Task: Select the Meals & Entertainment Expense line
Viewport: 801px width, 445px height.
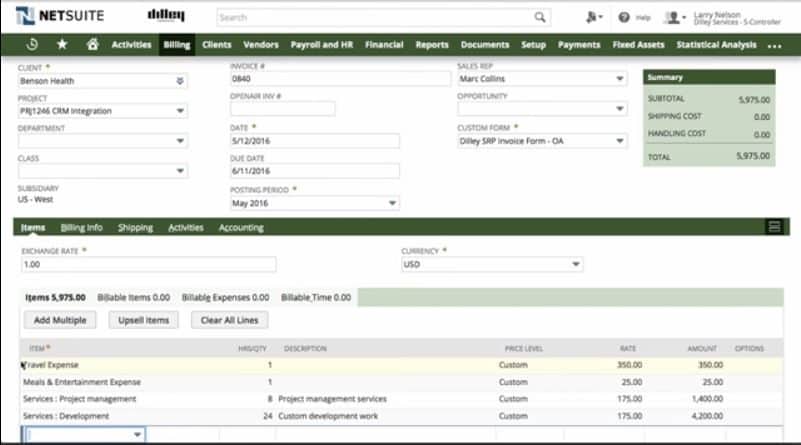Action: coord(401,382)
